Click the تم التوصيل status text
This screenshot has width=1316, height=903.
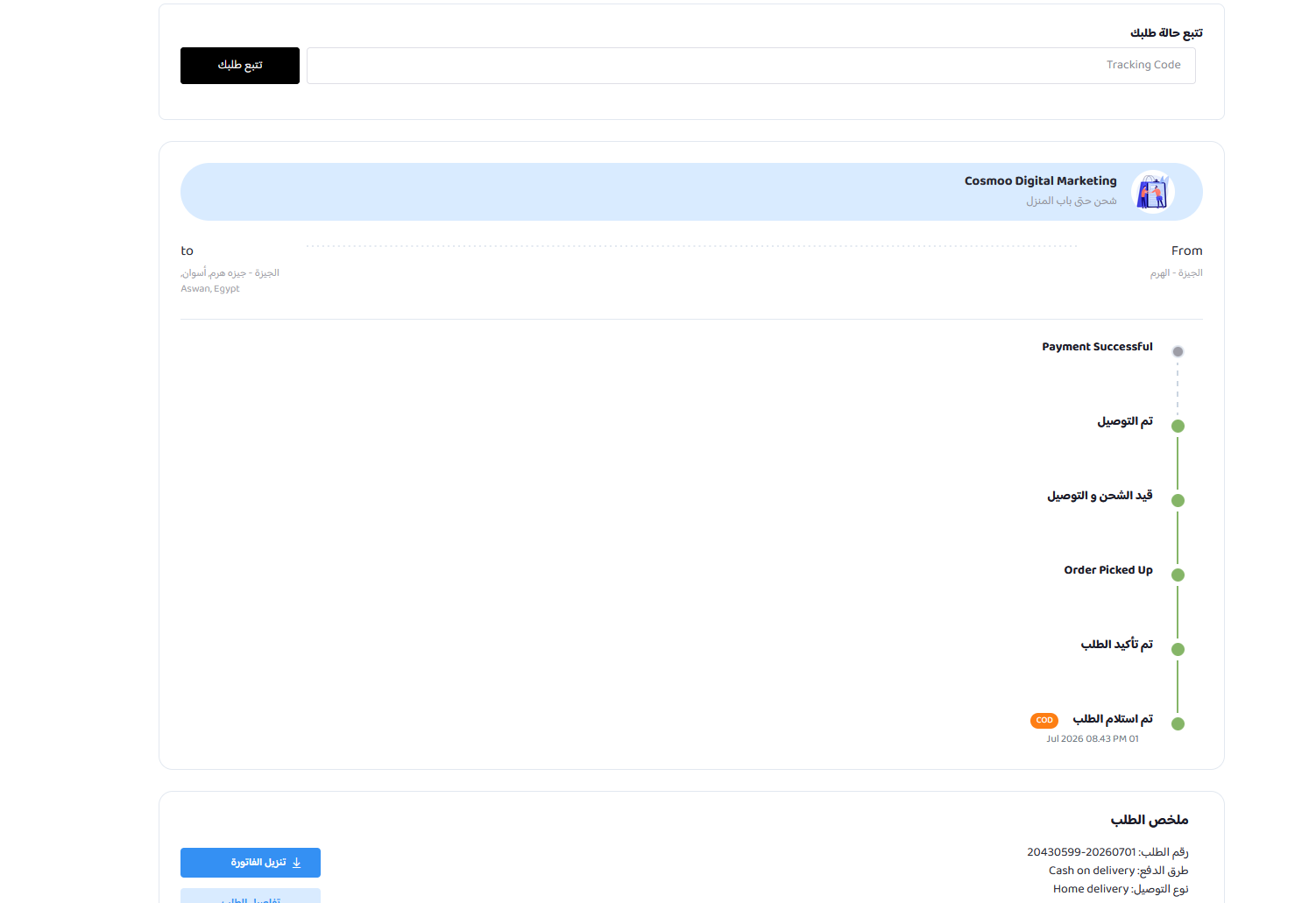pos(1125,421)
